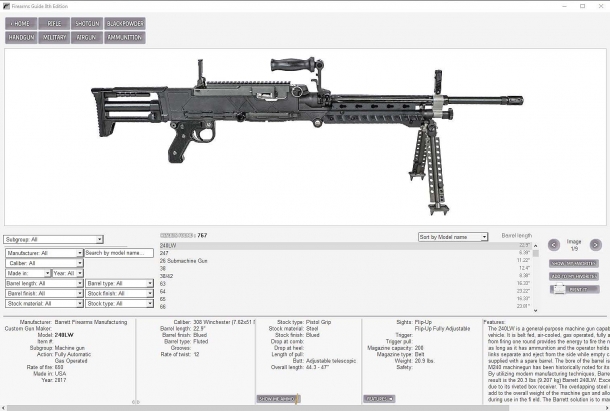The image size is (610, 411).
Task: Expand the Barrel finish: All dropdown
Action: (44, 293)
